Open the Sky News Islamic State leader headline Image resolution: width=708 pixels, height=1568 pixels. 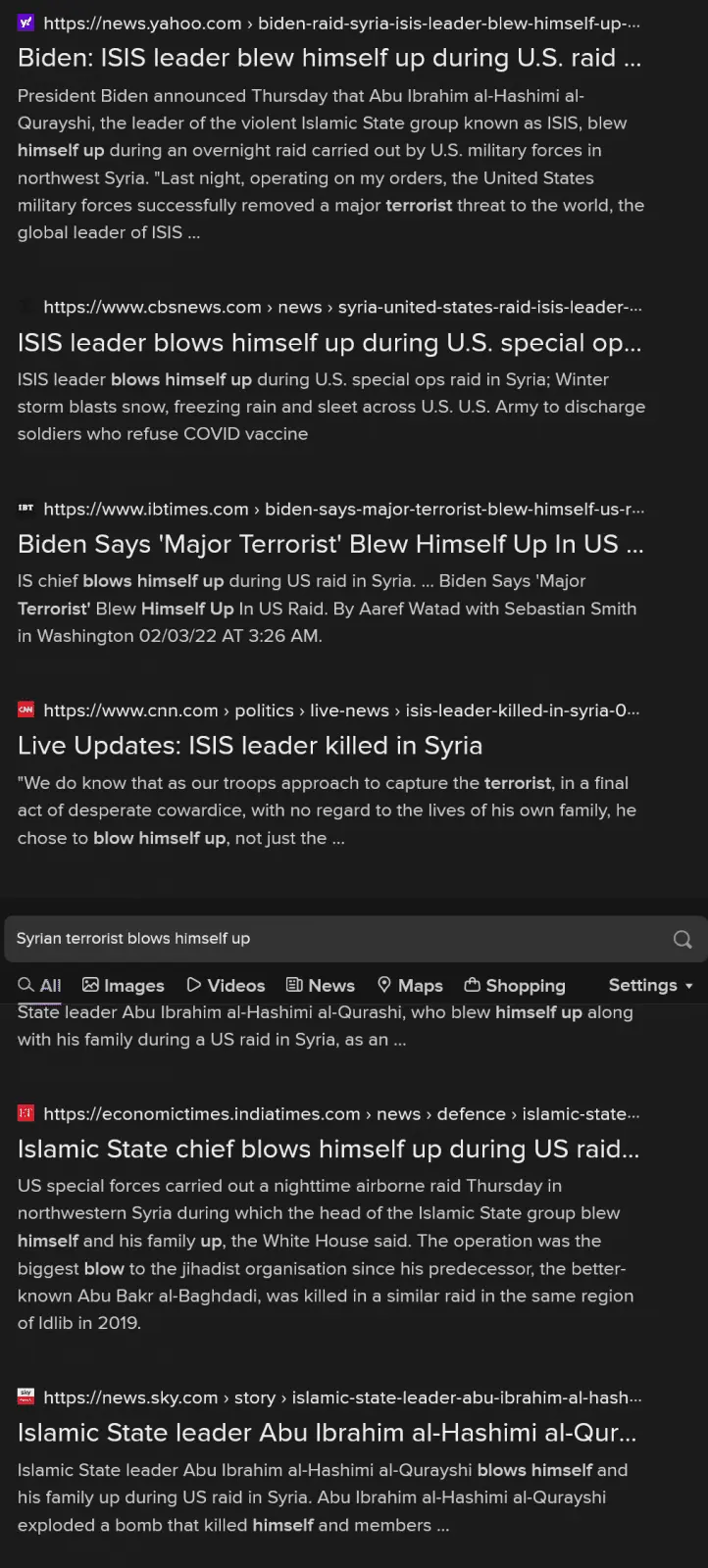coord(328,1433)
